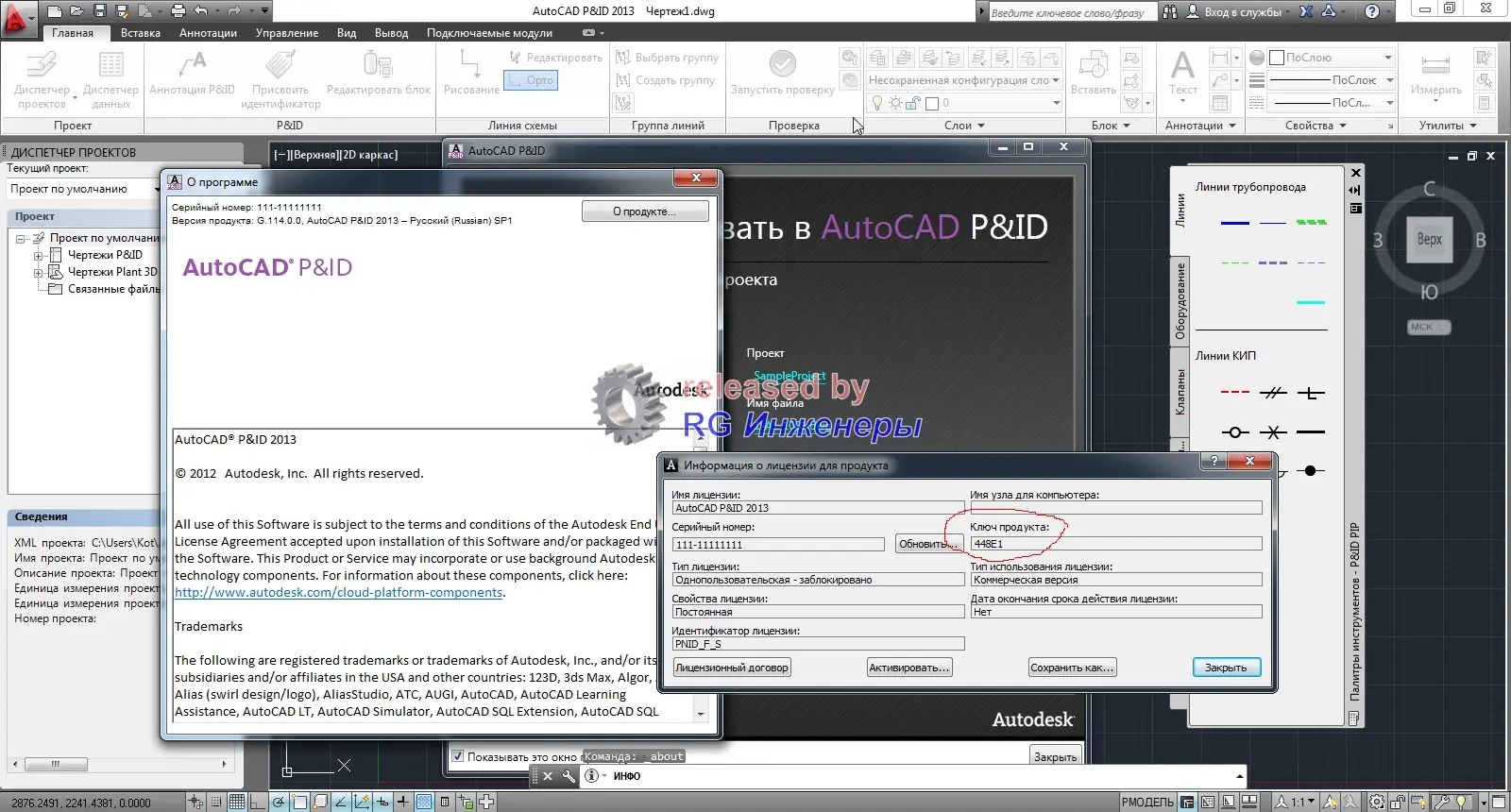
Task: Toggle the layer lightbulb on/off icon
Action: [876, 103]
